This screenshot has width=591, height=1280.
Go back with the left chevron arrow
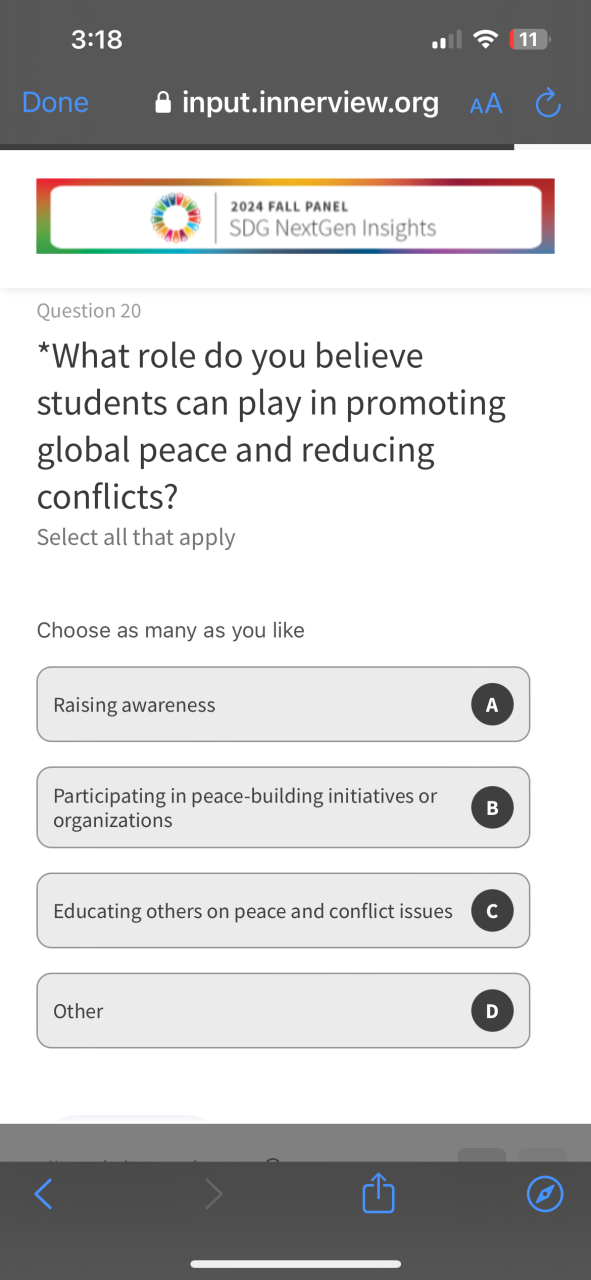pos(43,1193)
